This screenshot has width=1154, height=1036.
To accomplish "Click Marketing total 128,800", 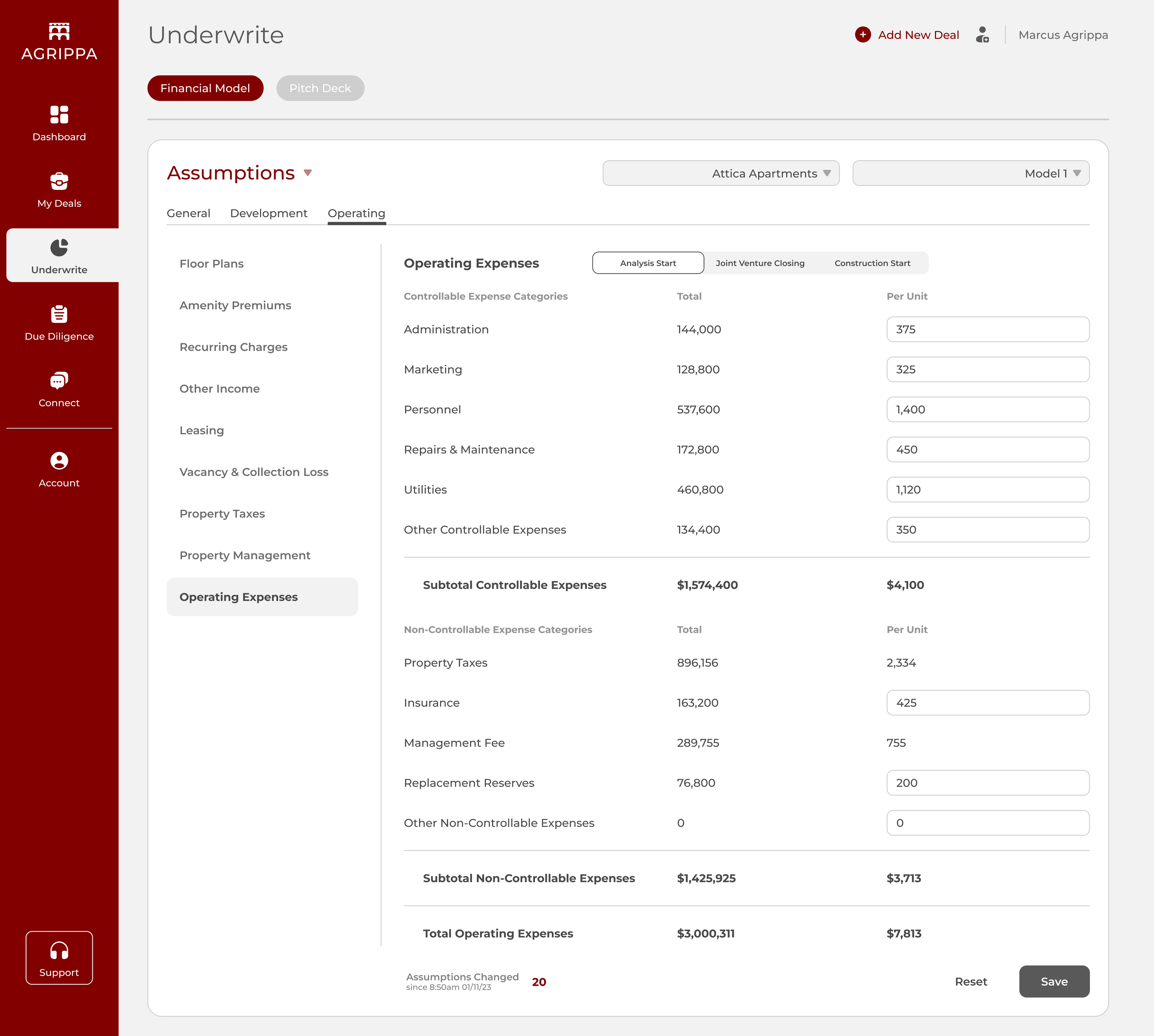I will click(698, 370).
